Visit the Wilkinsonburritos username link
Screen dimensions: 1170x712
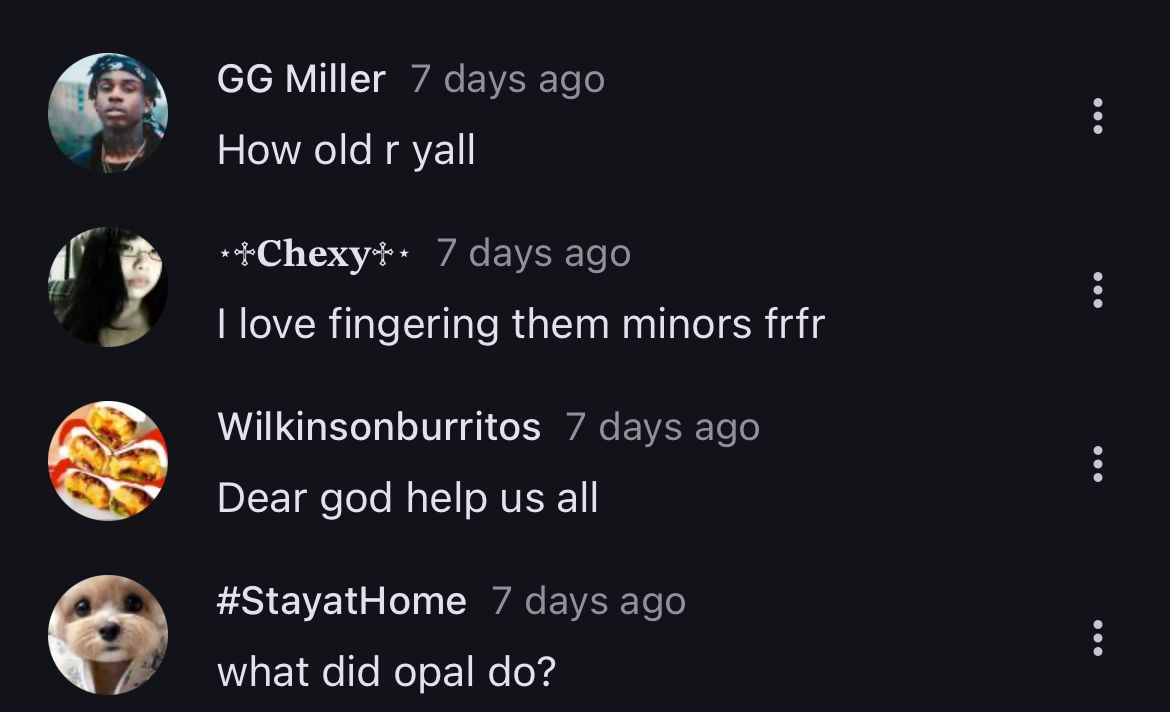[379, 427]
